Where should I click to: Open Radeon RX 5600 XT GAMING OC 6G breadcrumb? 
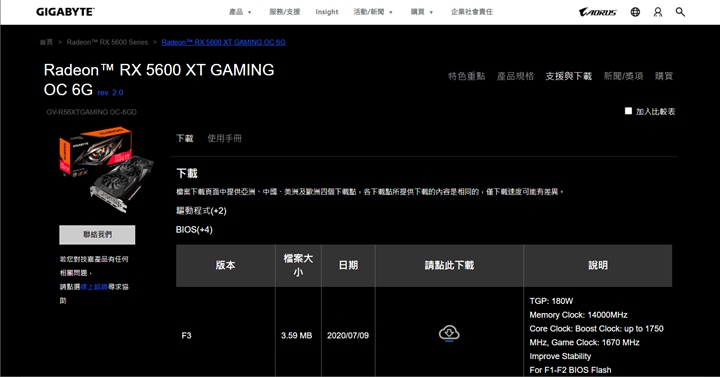pyautogui.click(x=223, y=42)
